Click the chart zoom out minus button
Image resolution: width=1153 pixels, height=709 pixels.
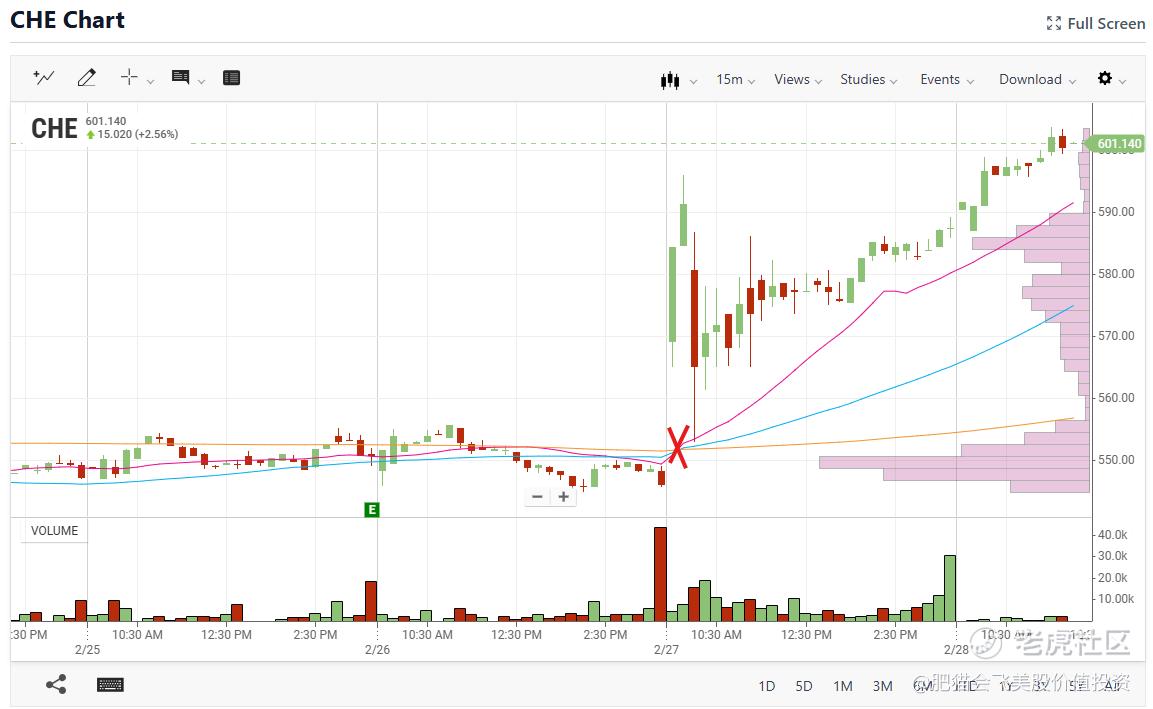tap(538, 497)
